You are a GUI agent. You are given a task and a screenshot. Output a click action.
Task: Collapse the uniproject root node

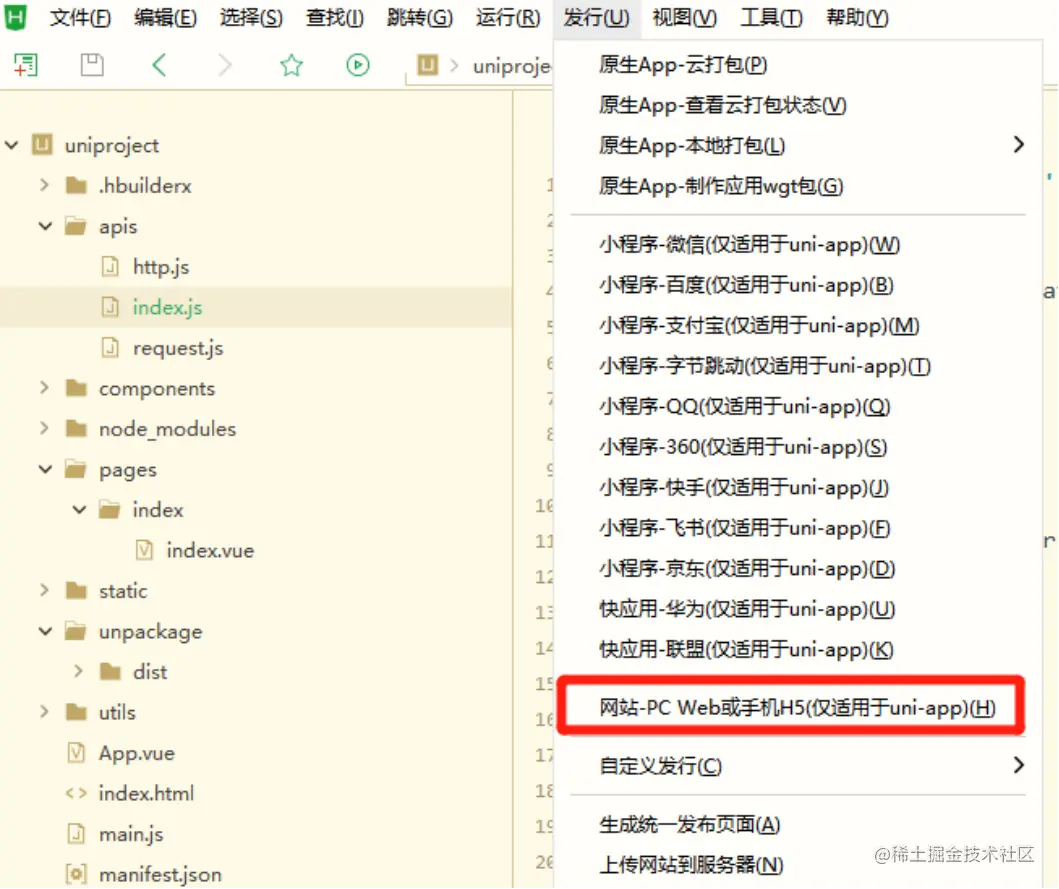[11, 145]
